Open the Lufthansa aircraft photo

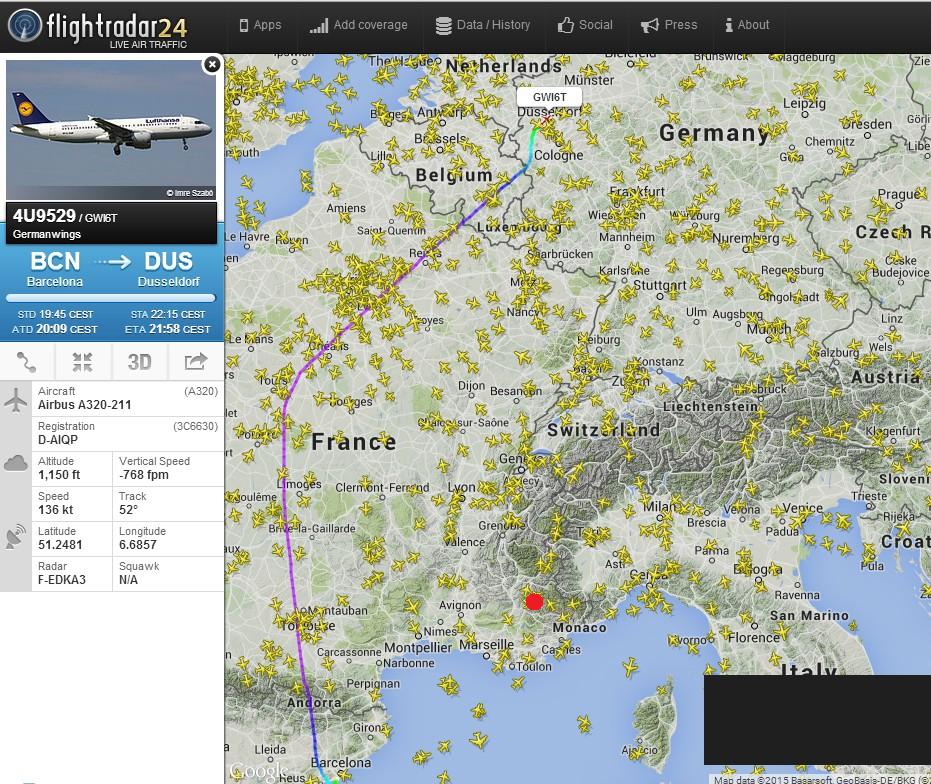pyautogui.click(x=111, y=129)
